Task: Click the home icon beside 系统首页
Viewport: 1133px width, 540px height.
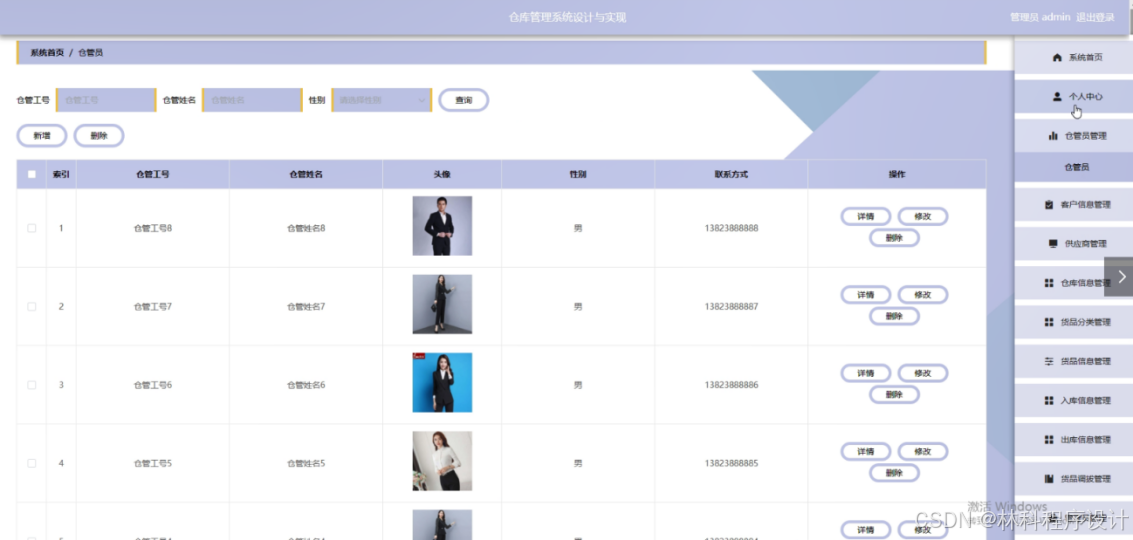Action: (1056, 57)
